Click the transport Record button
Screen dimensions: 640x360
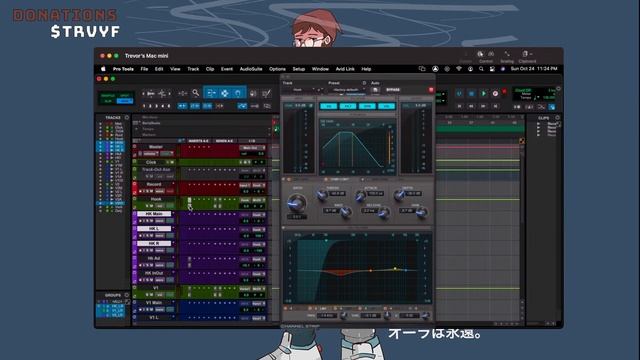(x=495, y=93)
